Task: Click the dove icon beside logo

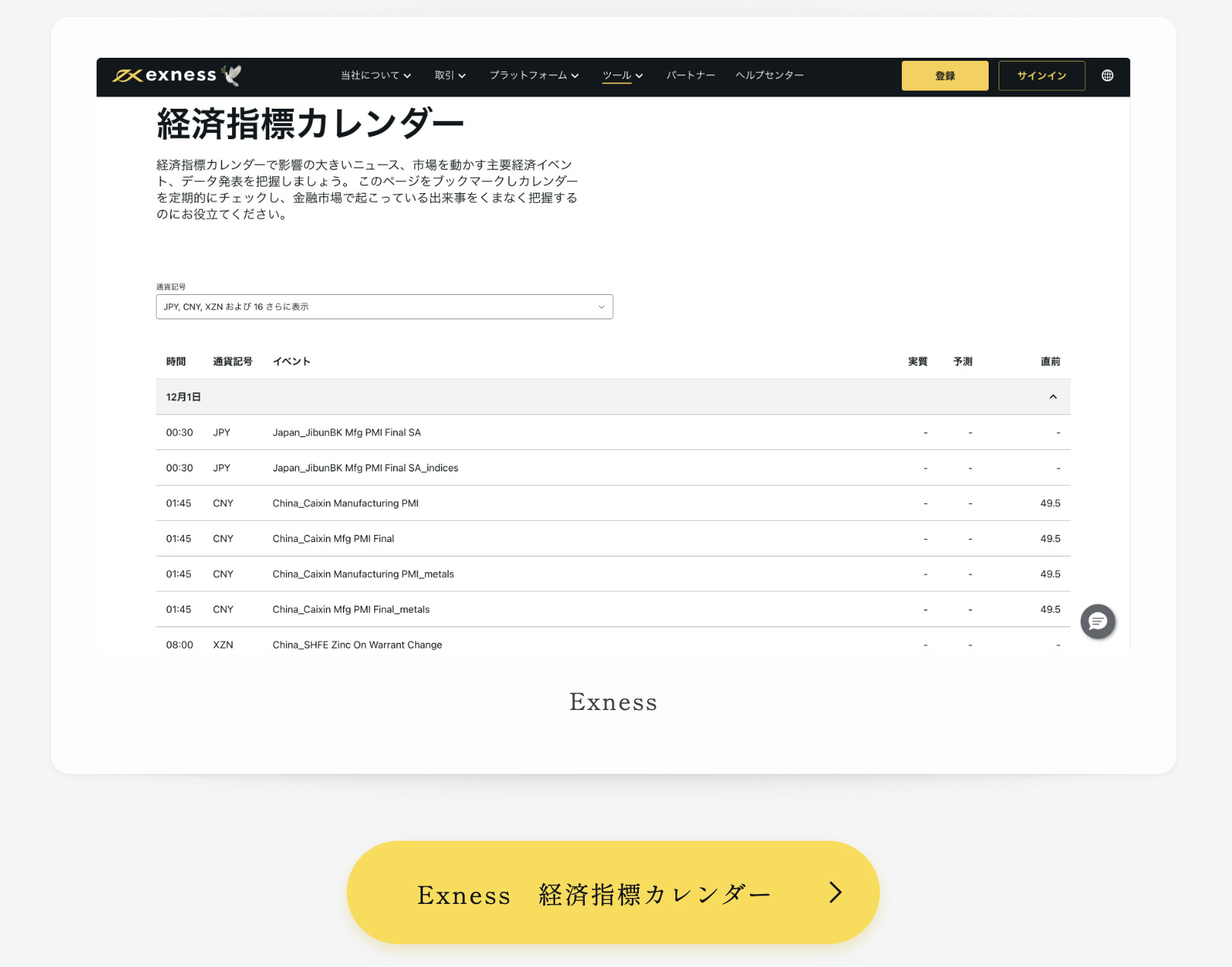Action: [232, 75]
